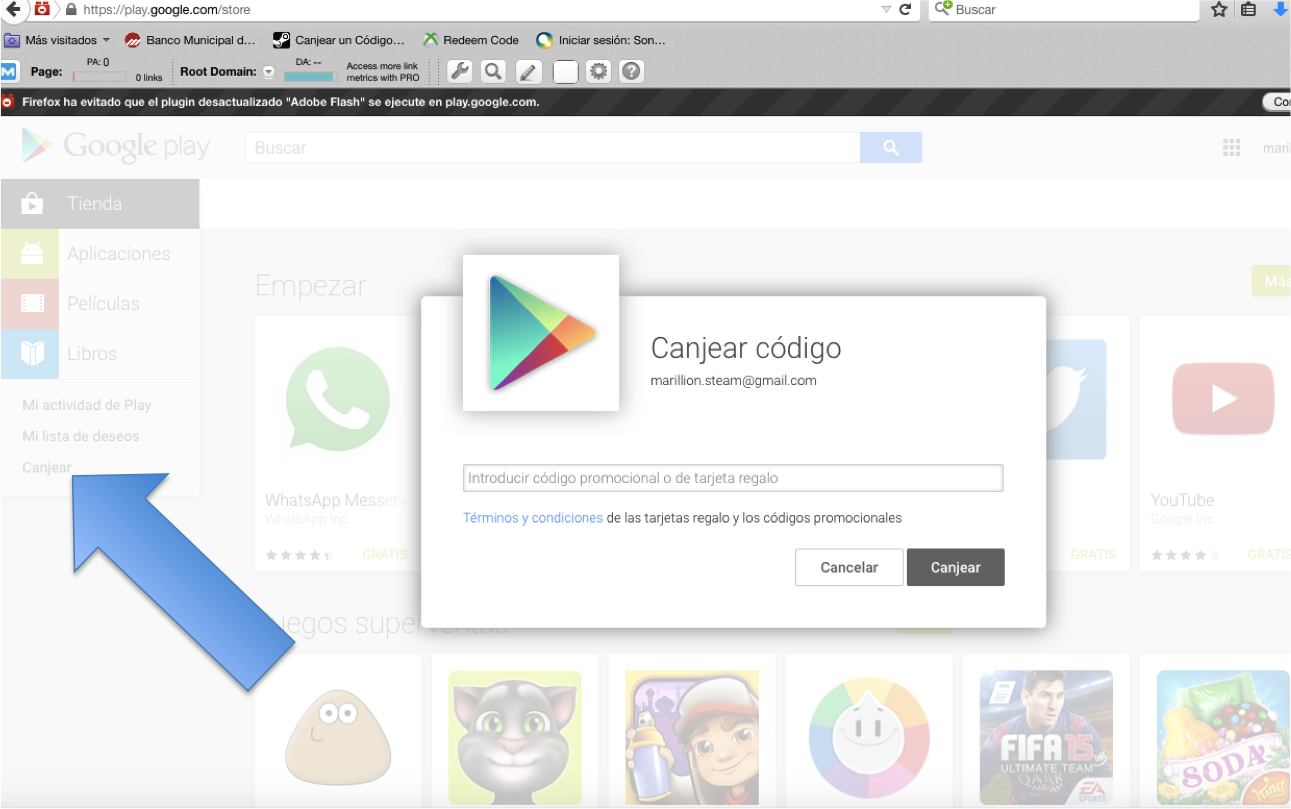
Task: Click the Canjear button in dialog
Action: click(x=956, y=567)
